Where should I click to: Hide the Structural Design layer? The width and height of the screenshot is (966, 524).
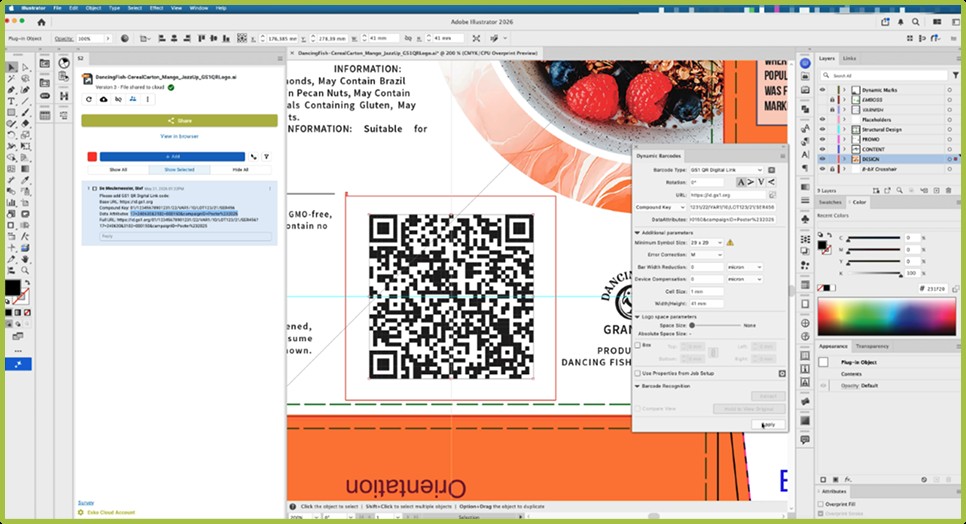pos(822,129)
